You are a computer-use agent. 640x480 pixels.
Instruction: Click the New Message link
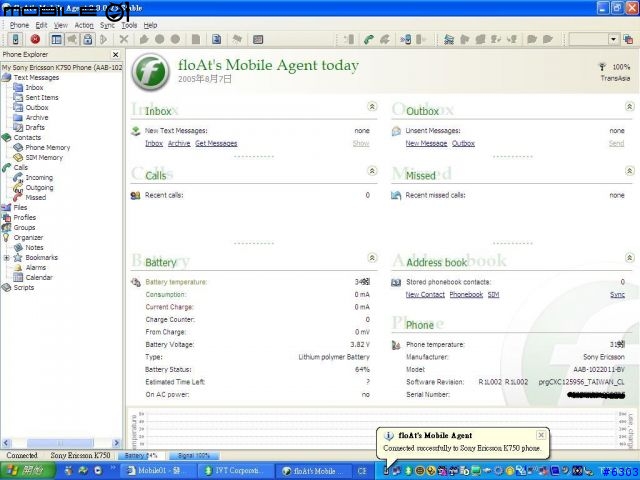[x=426, y=143]
